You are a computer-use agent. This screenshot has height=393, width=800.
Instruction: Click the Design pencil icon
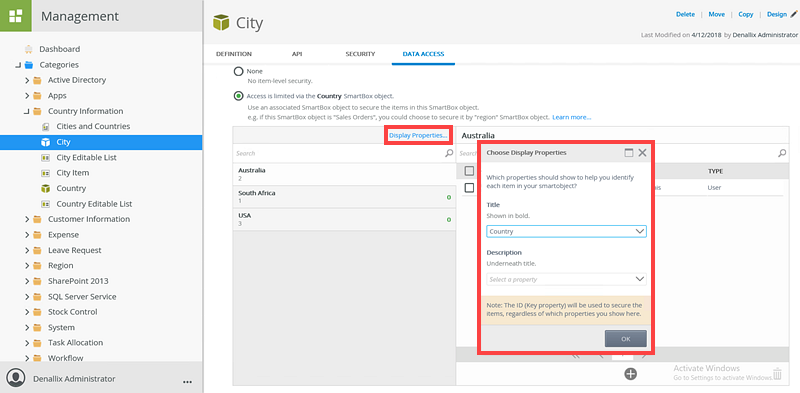(x=793, y=14)
